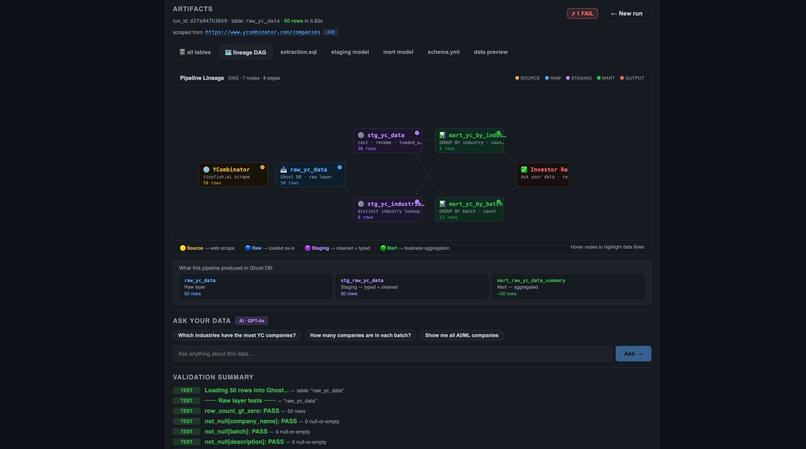The height and width of the screenshot is (449, 806).
Task: Click the inbox icon on raw_yc_data node
Action: 283,169
